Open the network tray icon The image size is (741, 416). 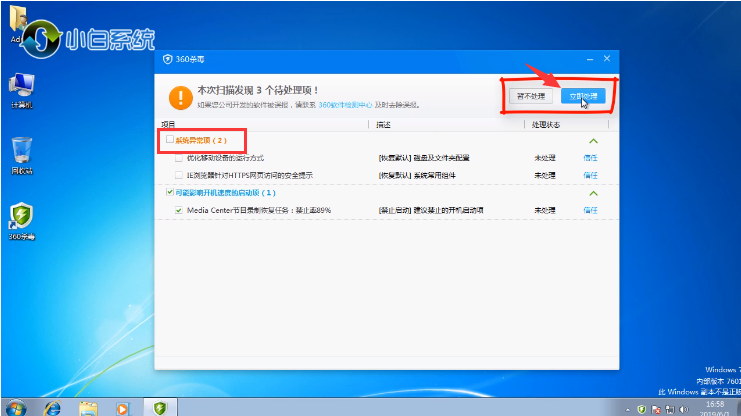click(670, 409)
